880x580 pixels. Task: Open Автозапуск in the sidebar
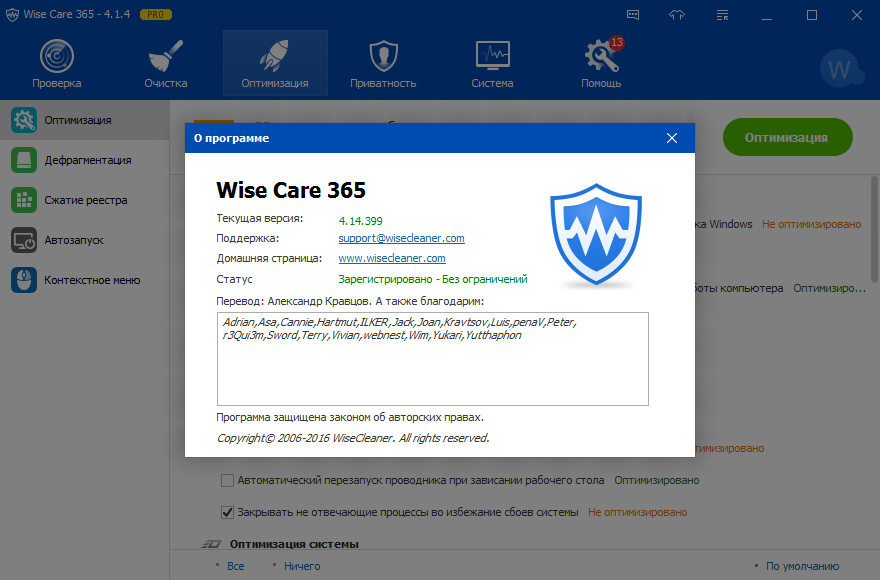click(73, 240)
